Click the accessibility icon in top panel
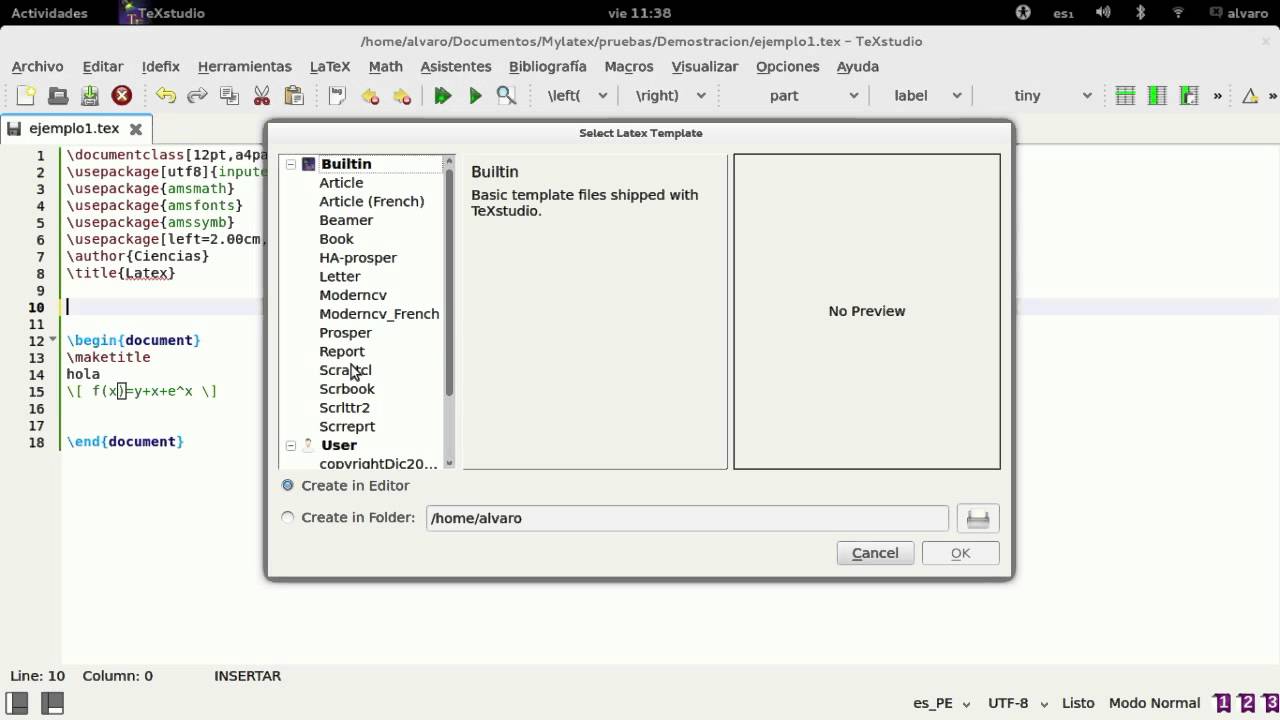1280x720 pixels. coord(1023,13)
